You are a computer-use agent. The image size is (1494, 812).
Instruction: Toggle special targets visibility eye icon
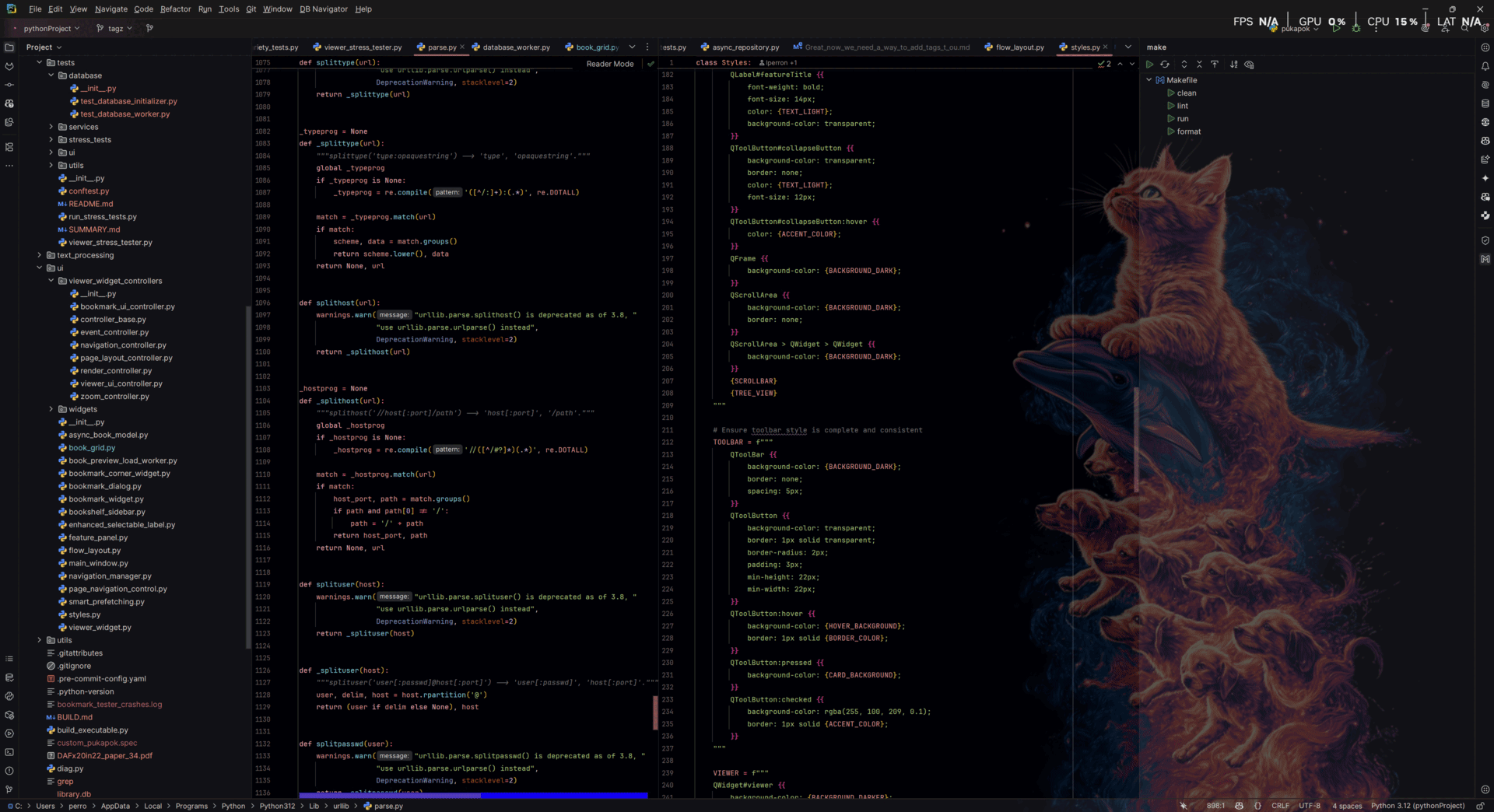click(1249, 65)
